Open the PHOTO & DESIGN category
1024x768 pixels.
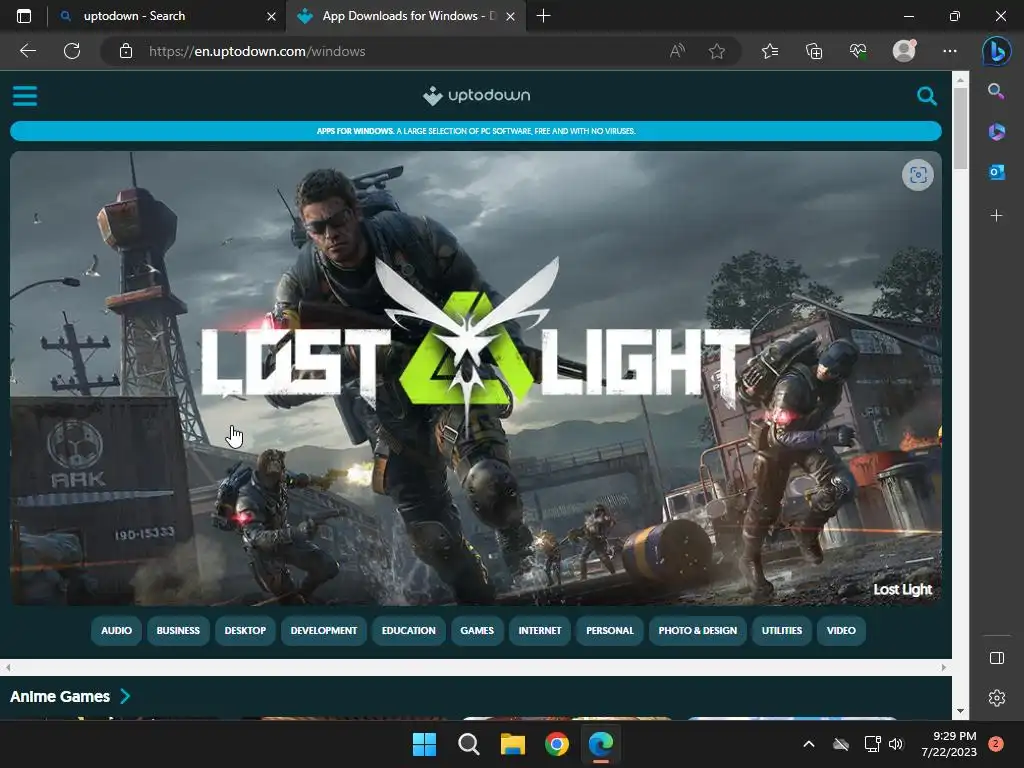point(697,631)
